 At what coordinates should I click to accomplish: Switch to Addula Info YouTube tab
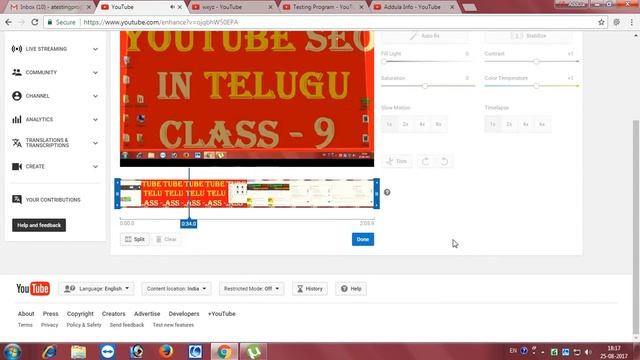click(413, 7)
